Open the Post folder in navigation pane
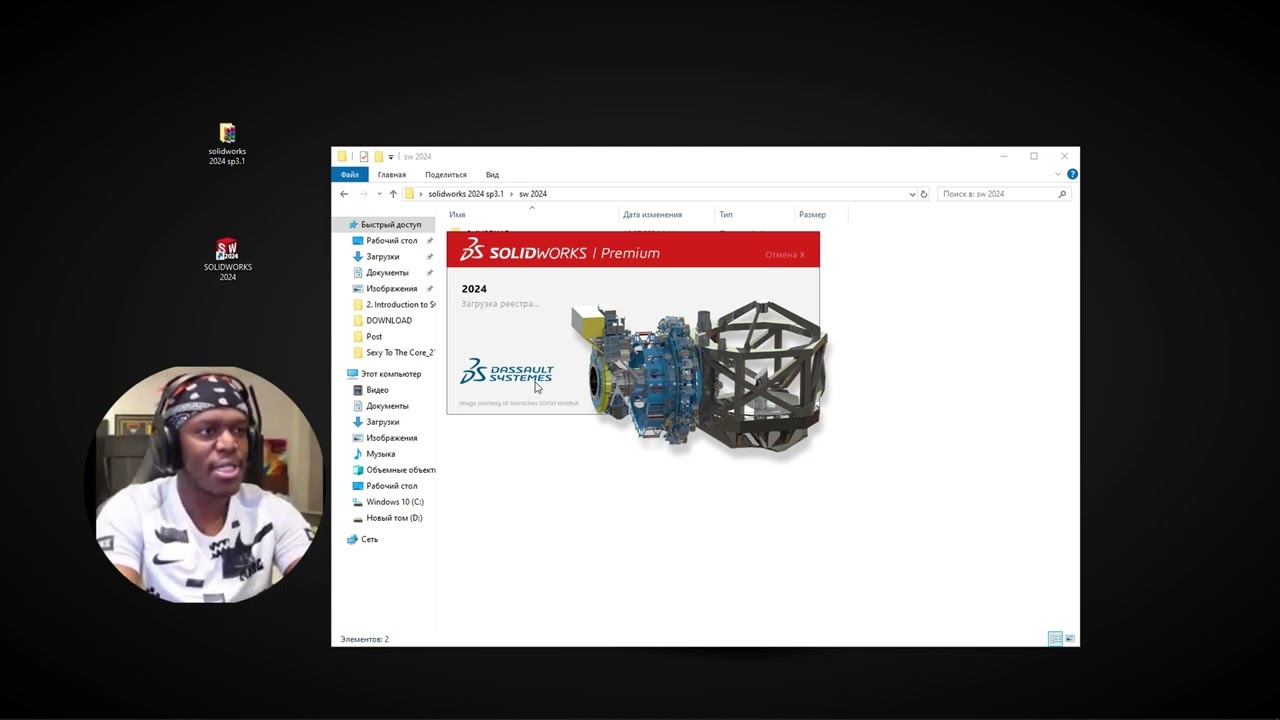The height and width of the screenshot is (720, 1280). (x=374, y=337)
